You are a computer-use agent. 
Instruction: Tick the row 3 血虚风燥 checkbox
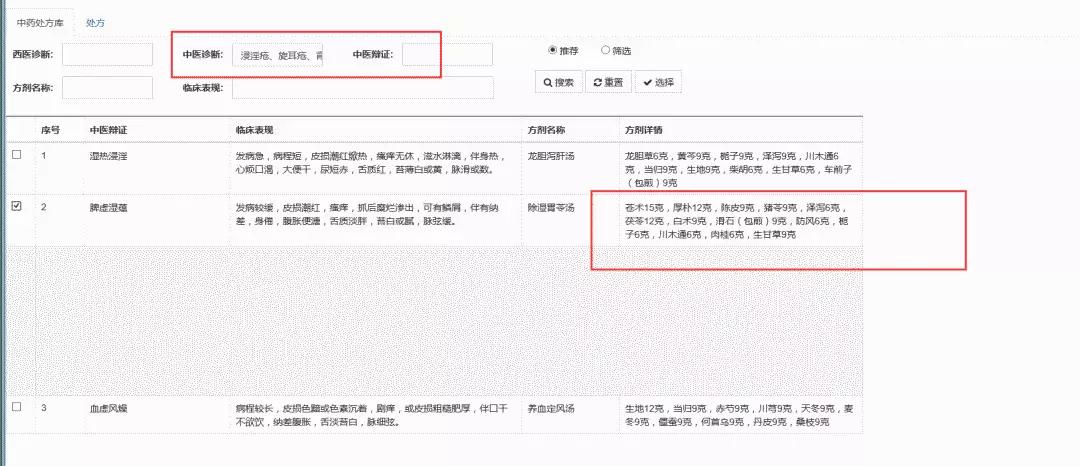tap(16, 408)
